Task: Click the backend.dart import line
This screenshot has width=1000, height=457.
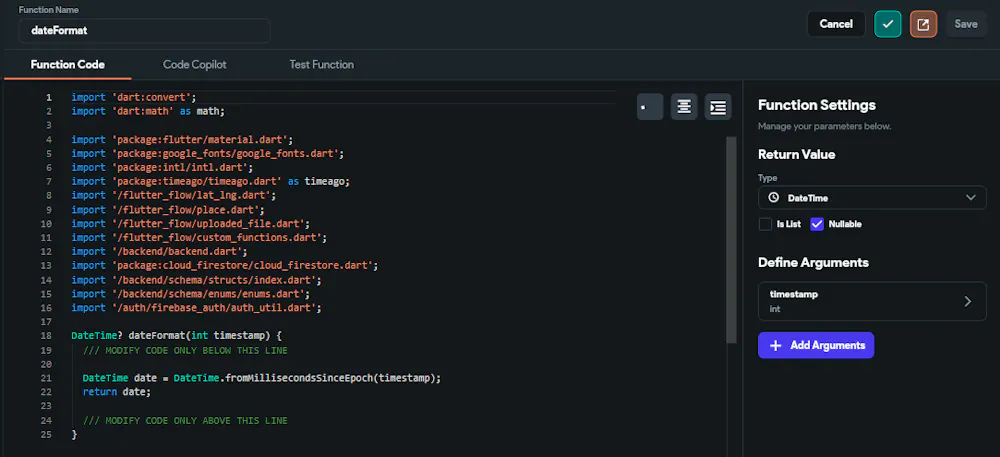Action: [159, 252]
